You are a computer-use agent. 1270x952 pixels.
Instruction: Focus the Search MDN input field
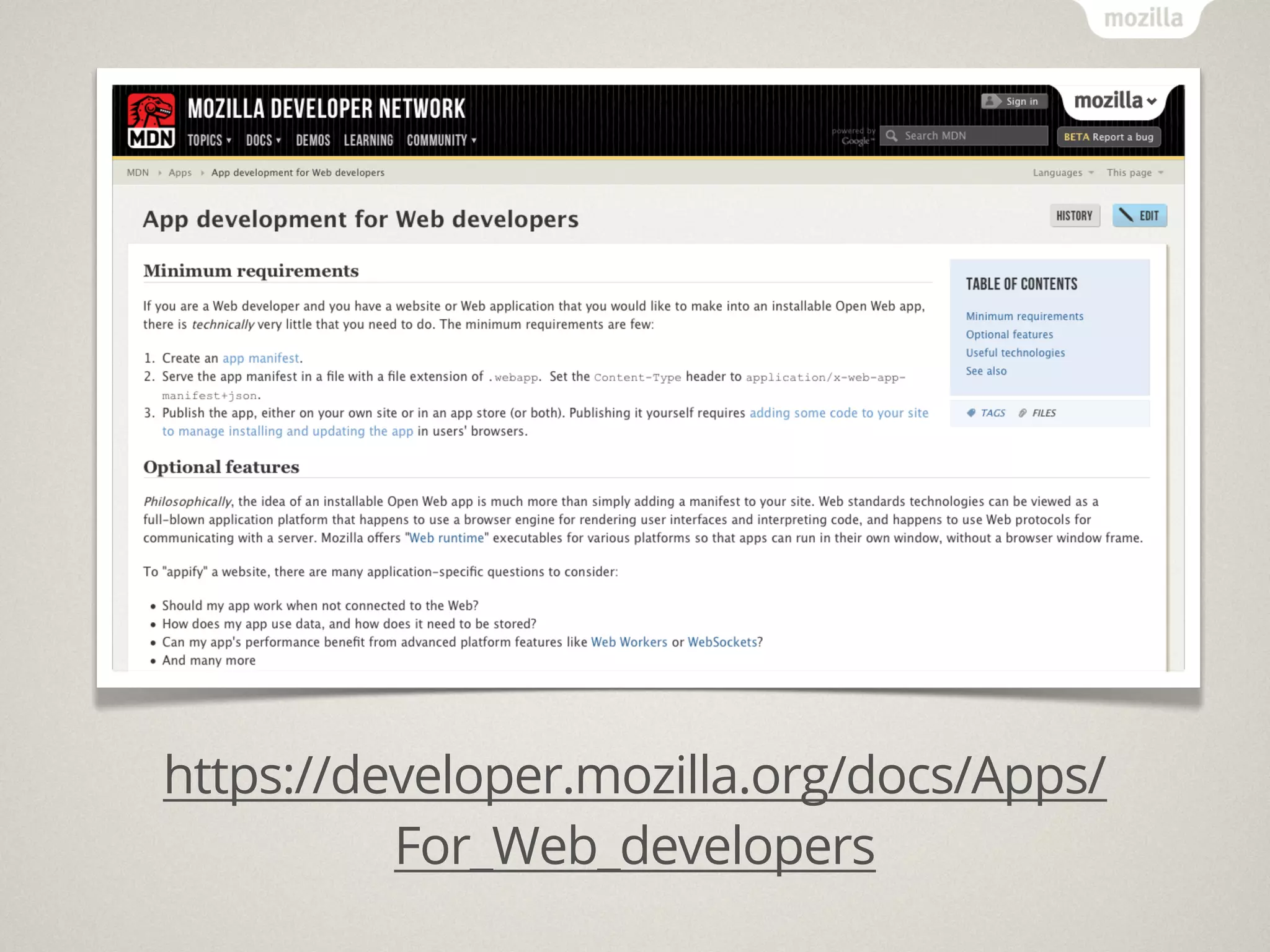(x=964, y=135)
